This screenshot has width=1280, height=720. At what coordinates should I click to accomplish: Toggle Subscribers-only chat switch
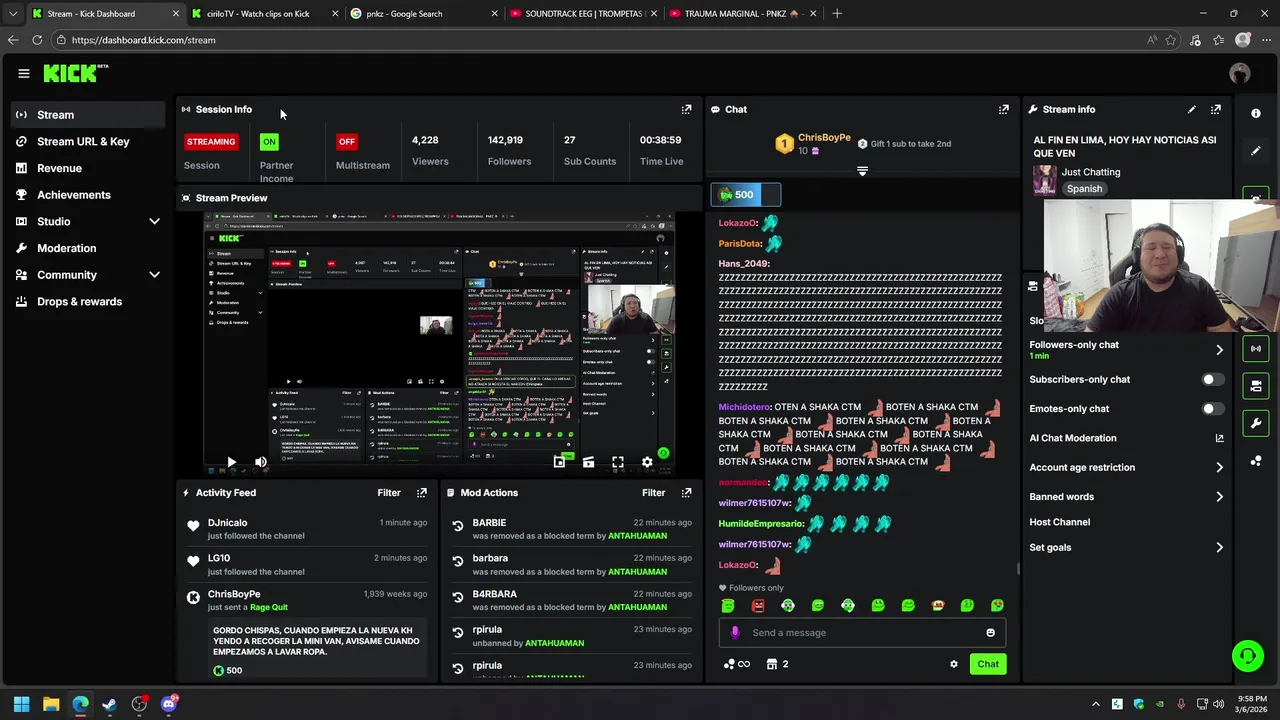pyautogui.click(x=1211, y=379)
